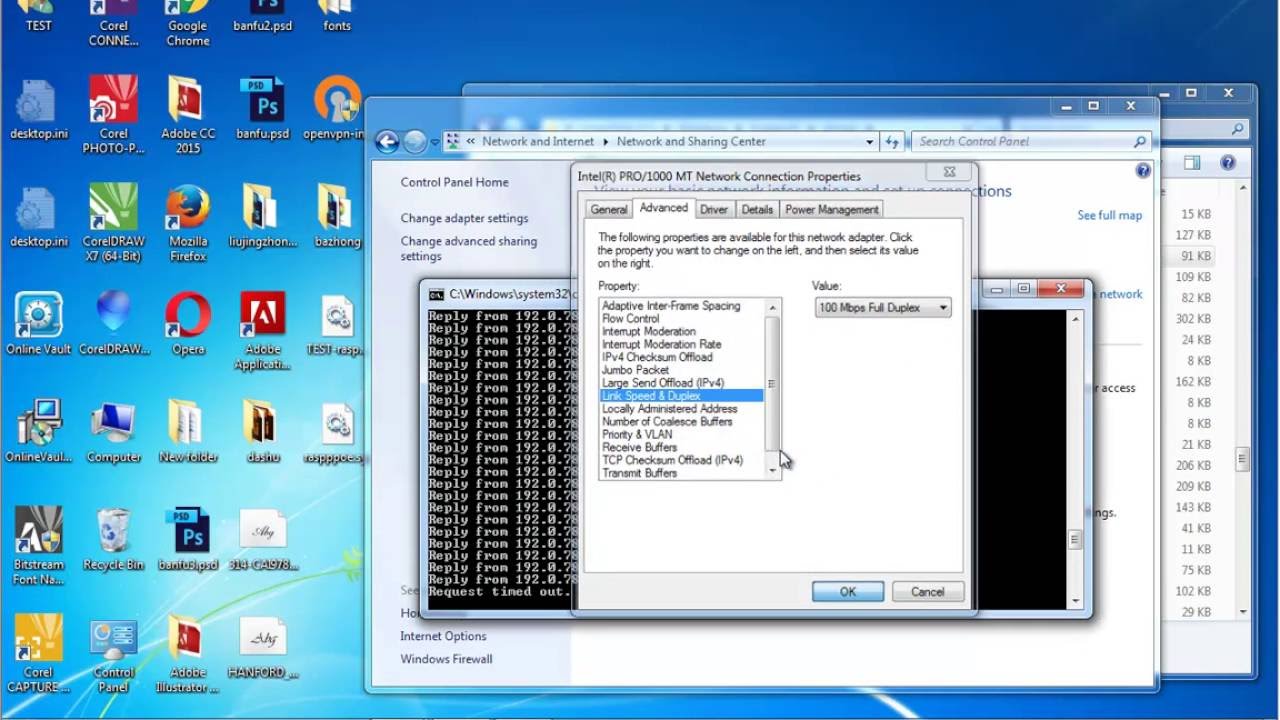Click the Control Panel help icon

click(1143, 171)
